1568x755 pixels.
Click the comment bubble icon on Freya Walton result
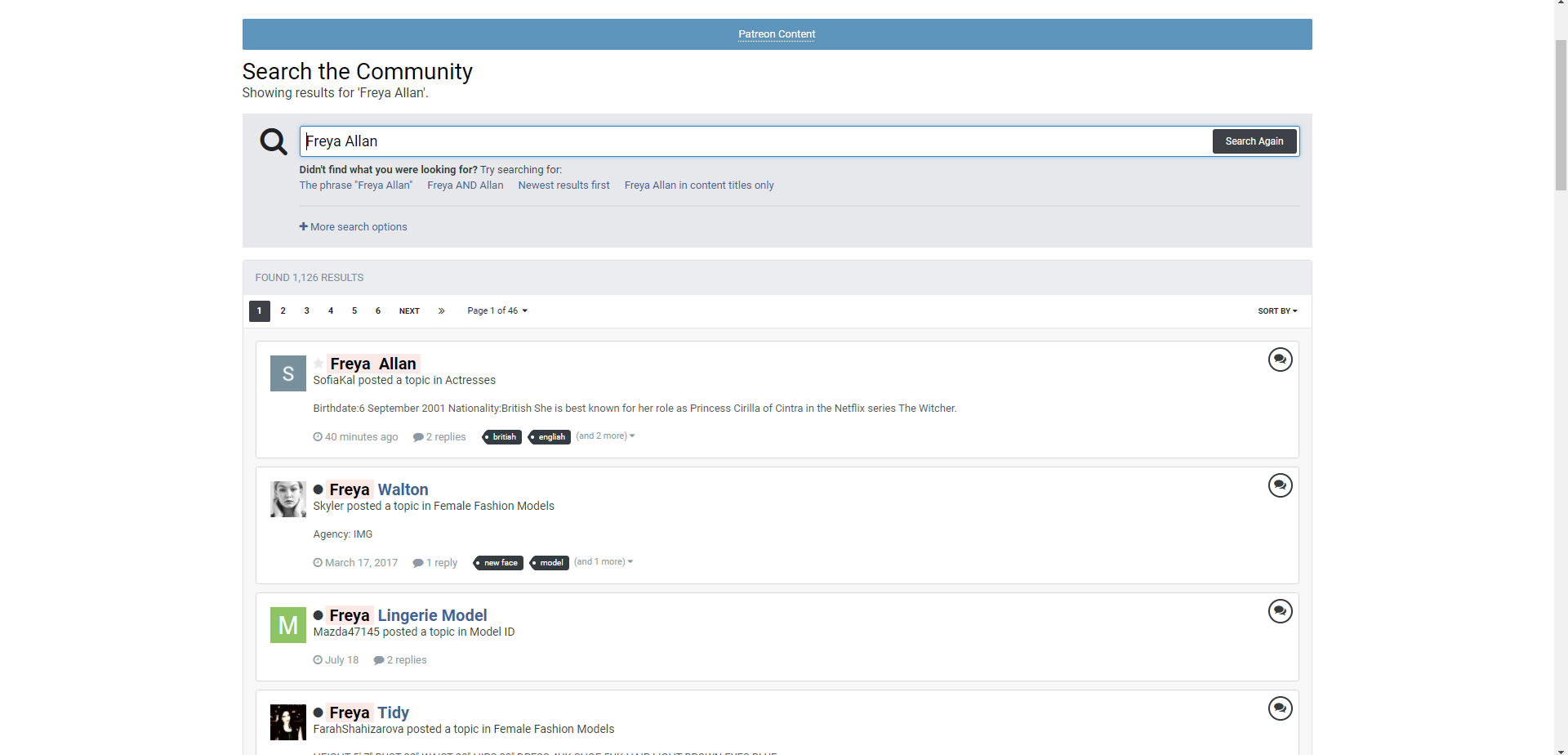pyautogui.click(x=1280, y=485)
